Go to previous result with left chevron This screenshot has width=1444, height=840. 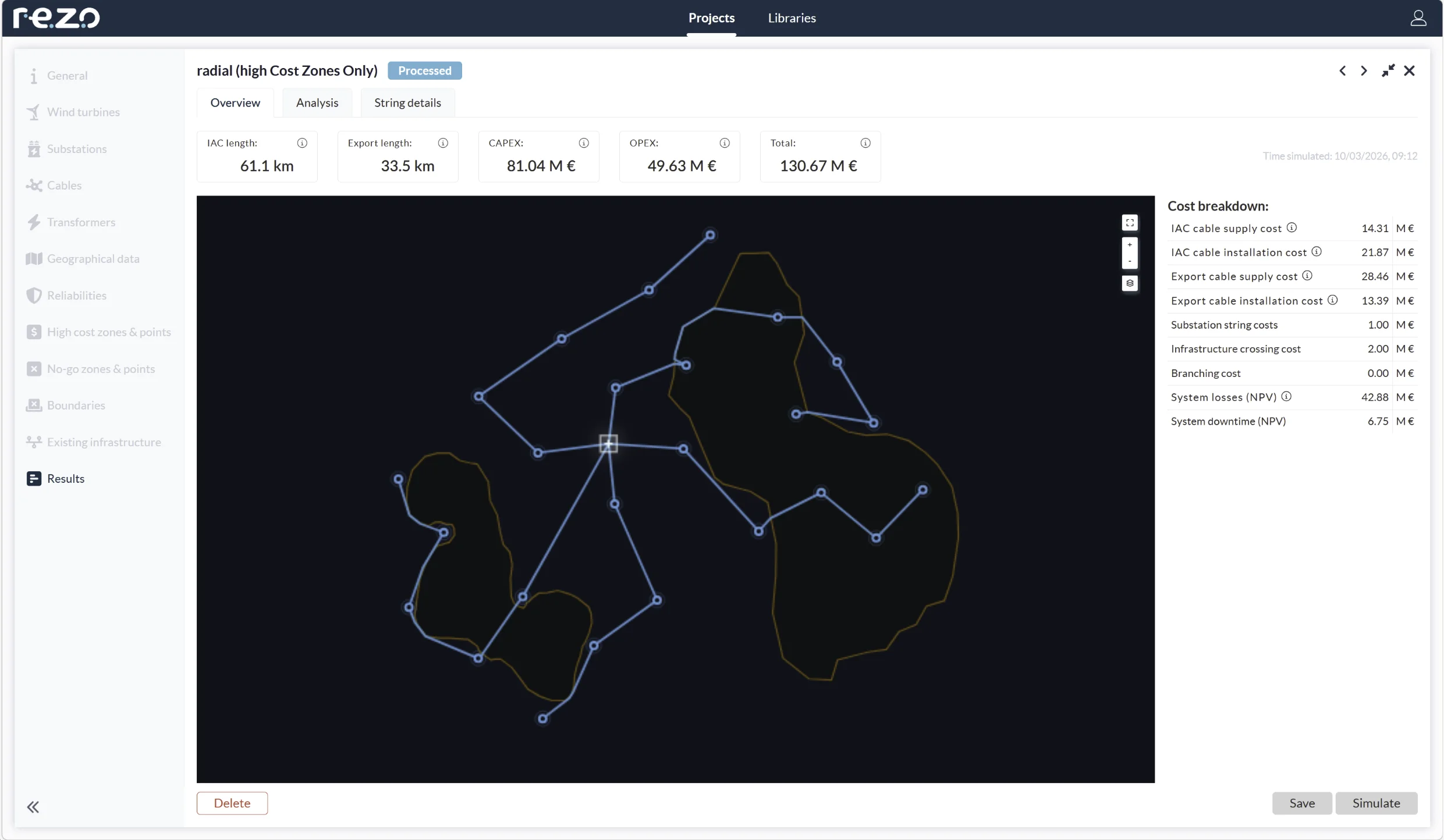(x=1342, y=71)
